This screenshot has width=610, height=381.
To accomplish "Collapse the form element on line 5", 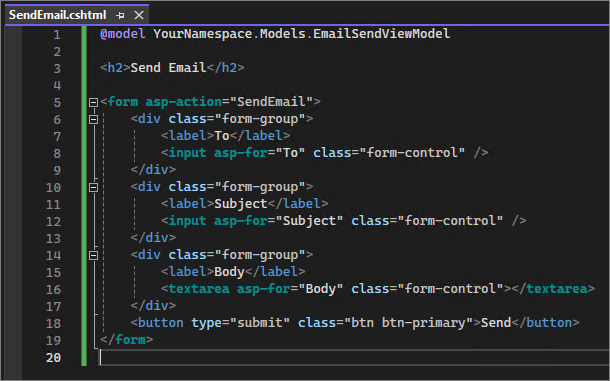I will pyautogui.click(x=93, y=102).
